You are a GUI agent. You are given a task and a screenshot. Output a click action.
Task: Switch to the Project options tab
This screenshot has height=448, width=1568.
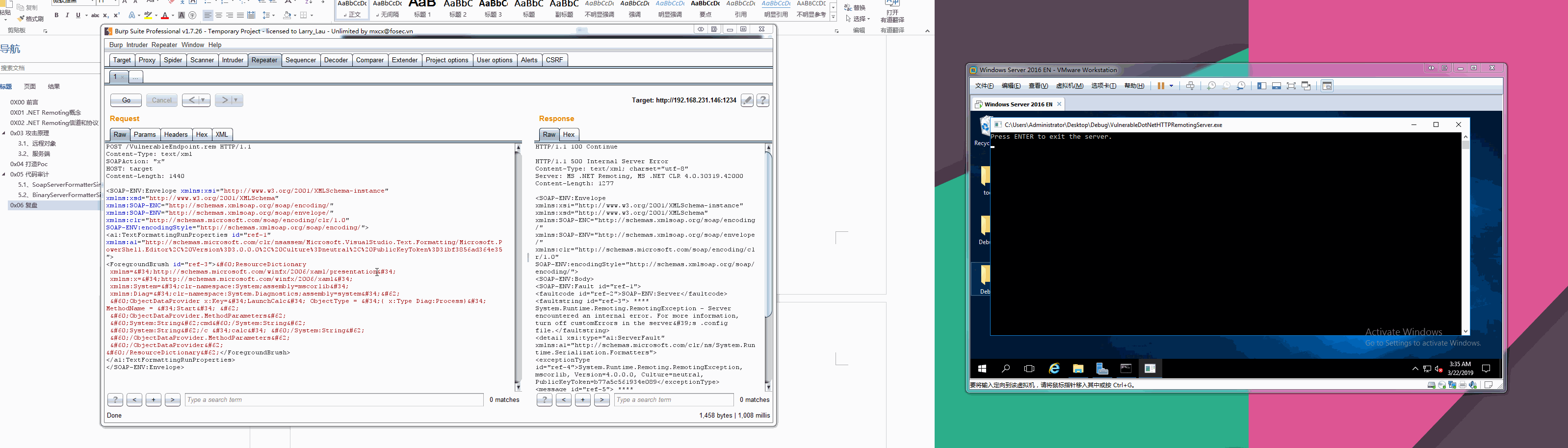pyautogui.click(x=447, y=60)
